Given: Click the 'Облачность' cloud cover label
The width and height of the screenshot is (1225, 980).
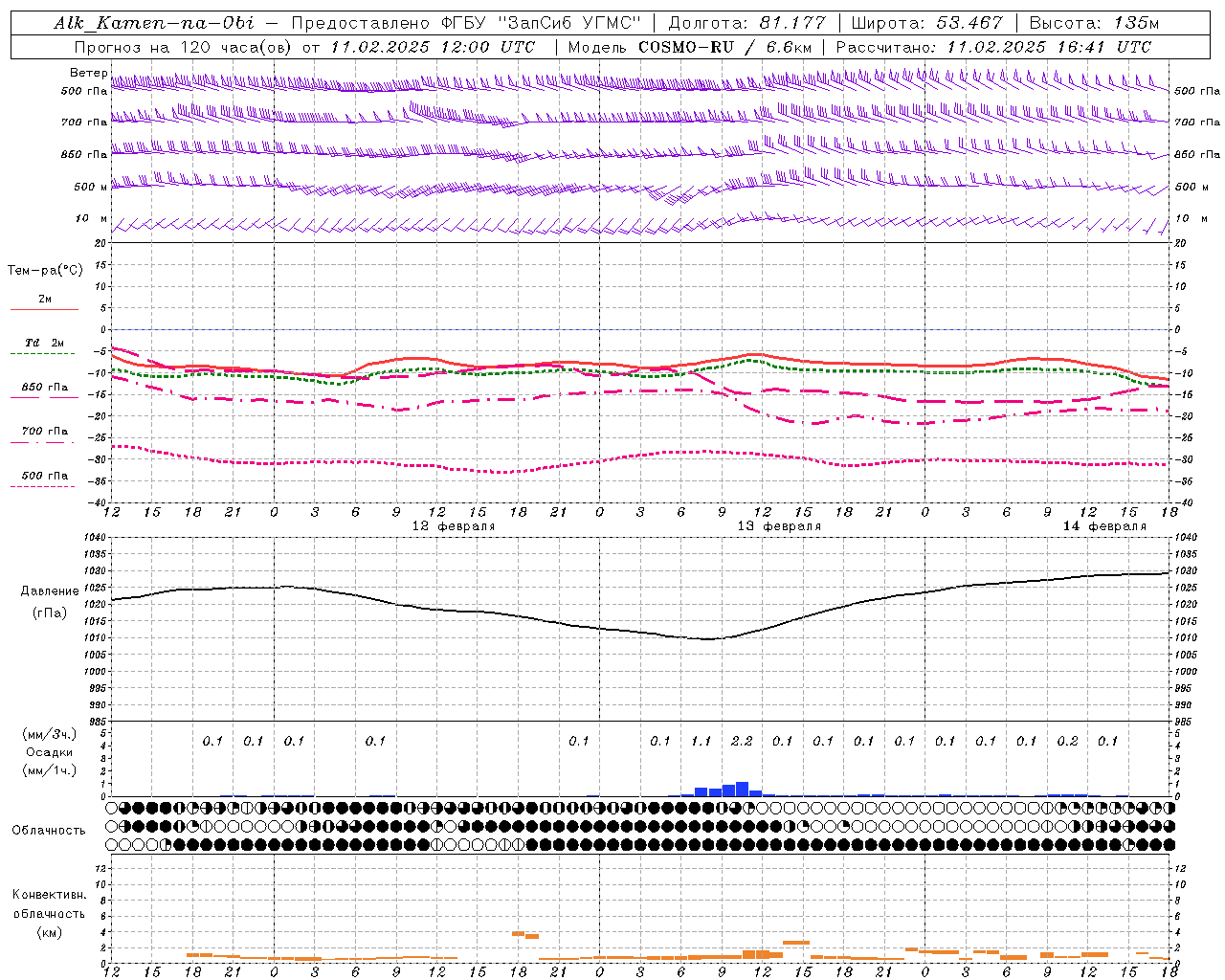Looking at the screenshot, I should (x=48, y=831).
